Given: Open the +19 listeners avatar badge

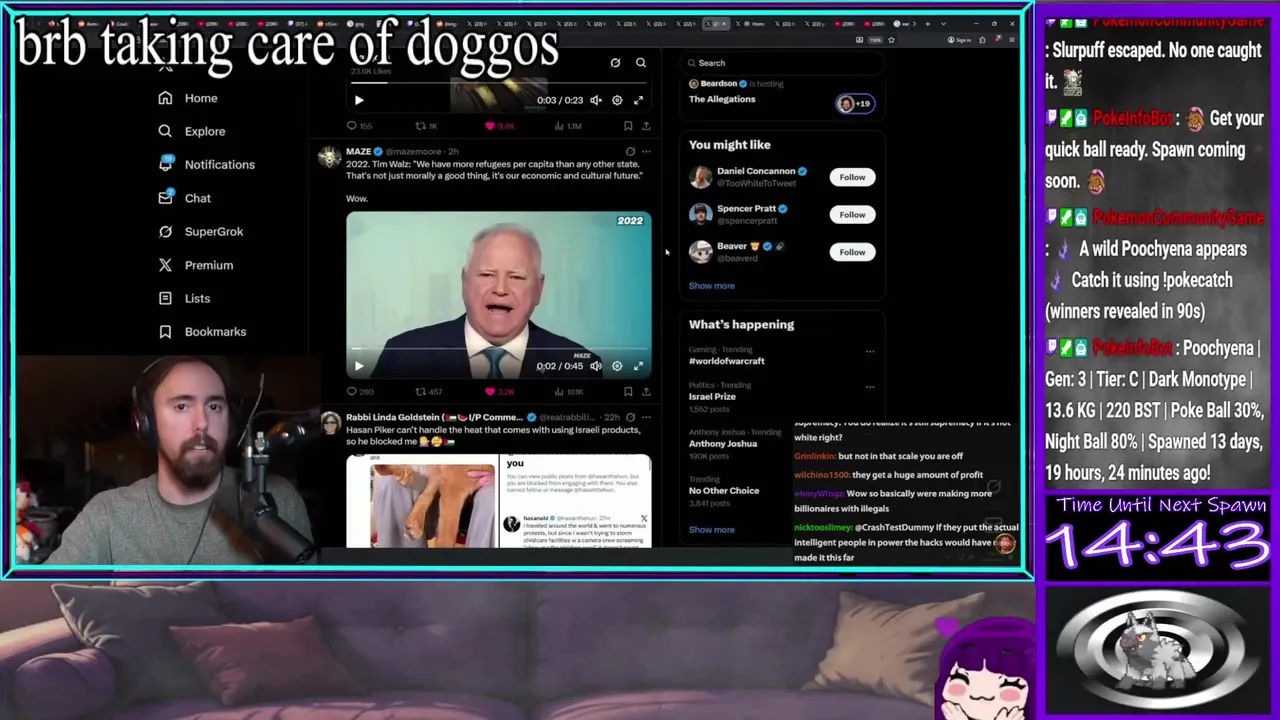Looking at the screenshot, I should pos(855,103).
